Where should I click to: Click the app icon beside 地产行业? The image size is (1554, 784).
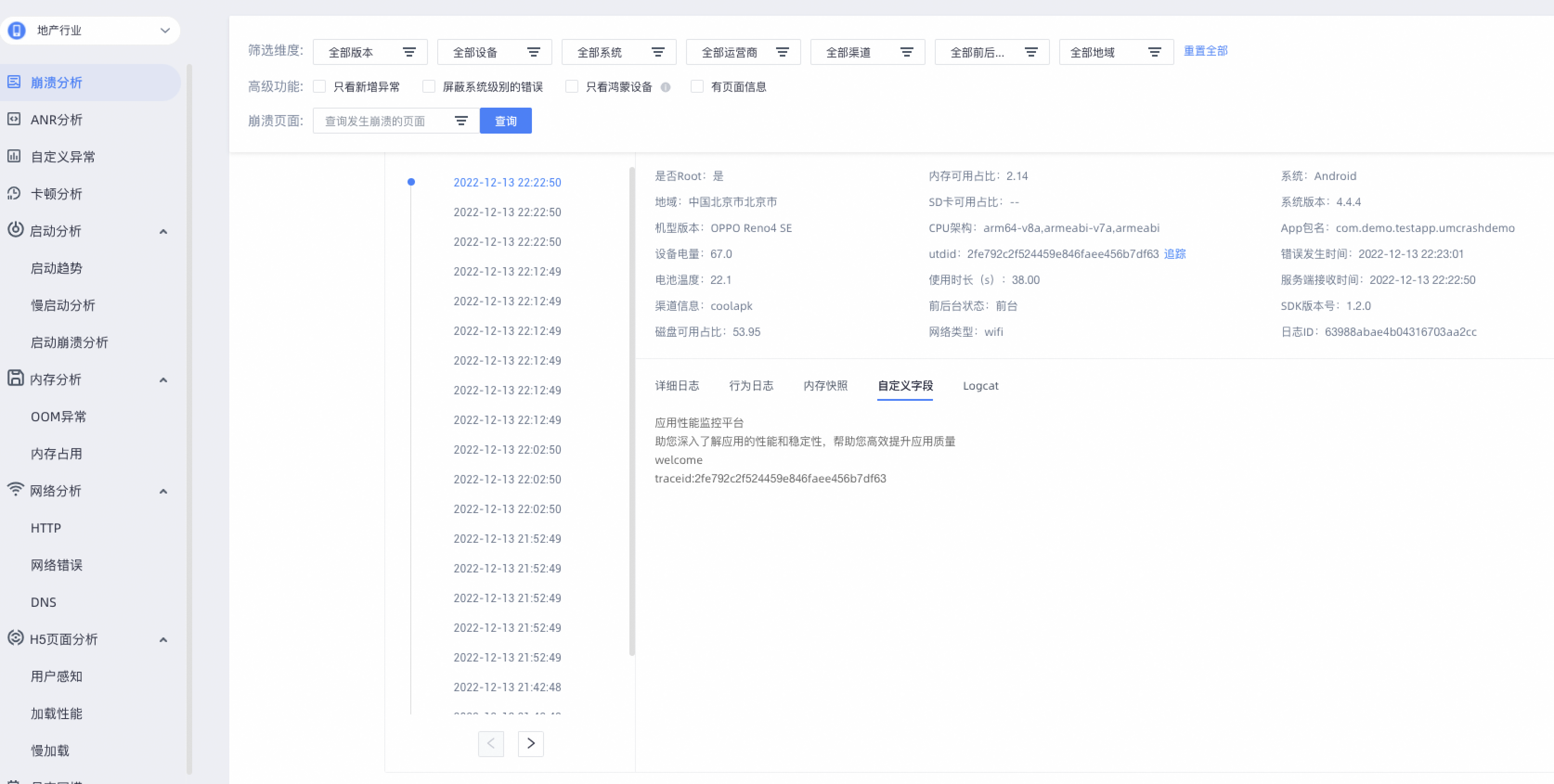tap(17, 30)
